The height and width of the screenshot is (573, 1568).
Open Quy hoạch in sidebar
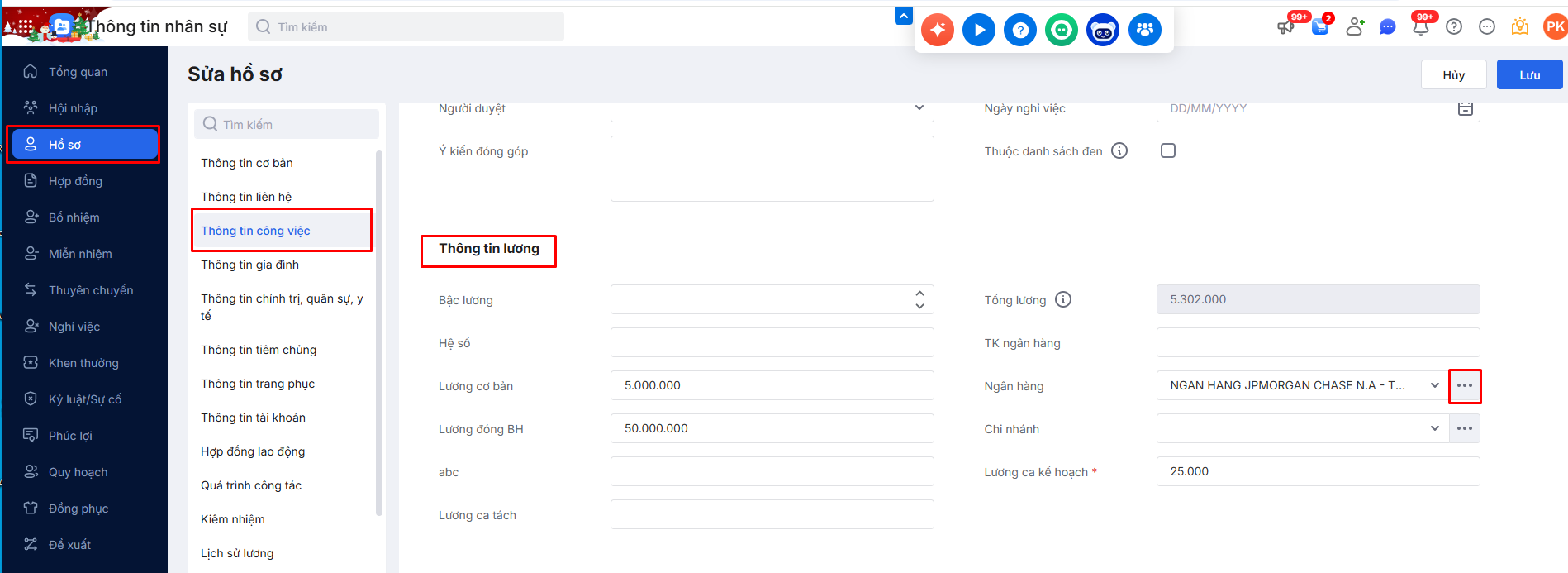[87, 472]
